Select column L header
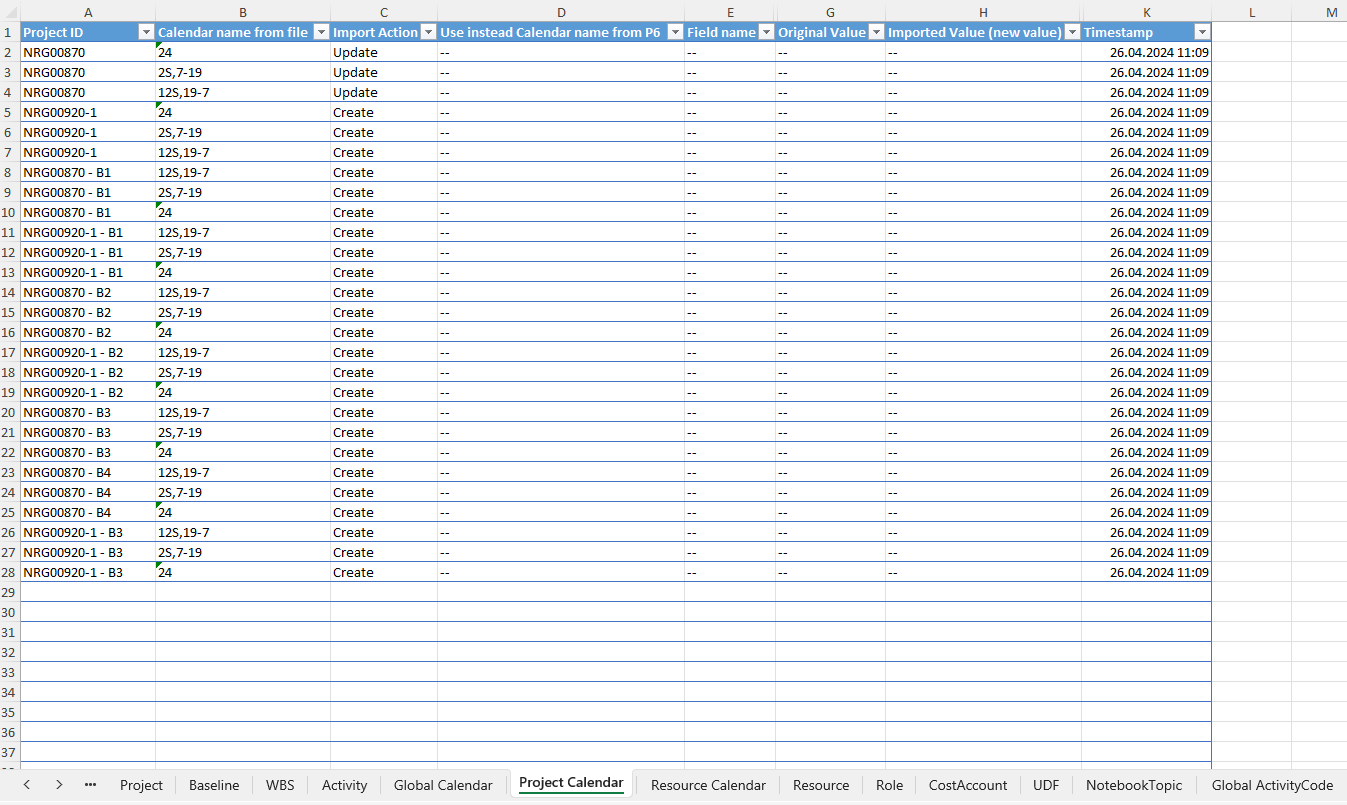This screenshot has width=1347, height=805. coord(1251,11)
